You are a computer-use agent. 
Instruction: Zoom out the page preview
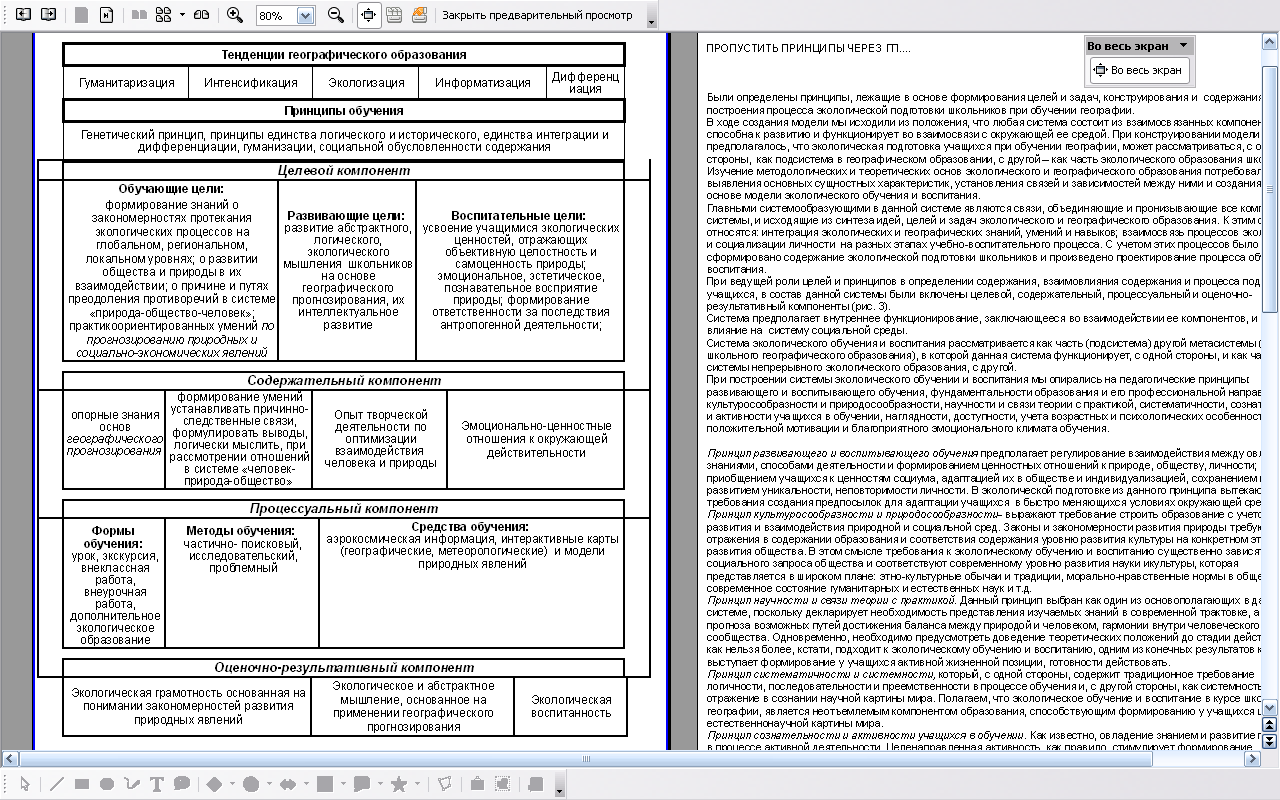click(x=336, y=15)
